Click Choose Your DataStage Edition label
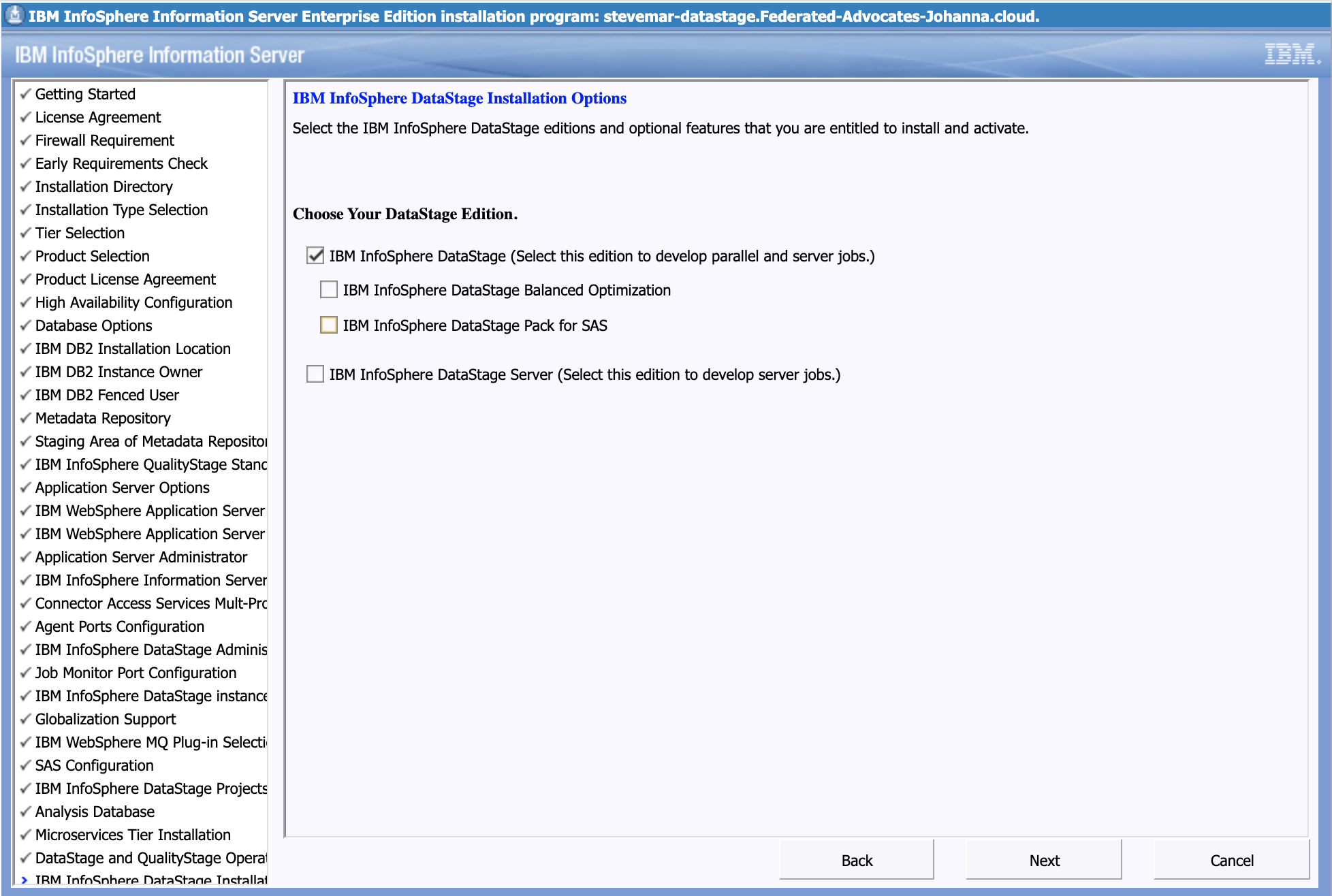The width and height of the screenshot is (1332, 896). 405,214
